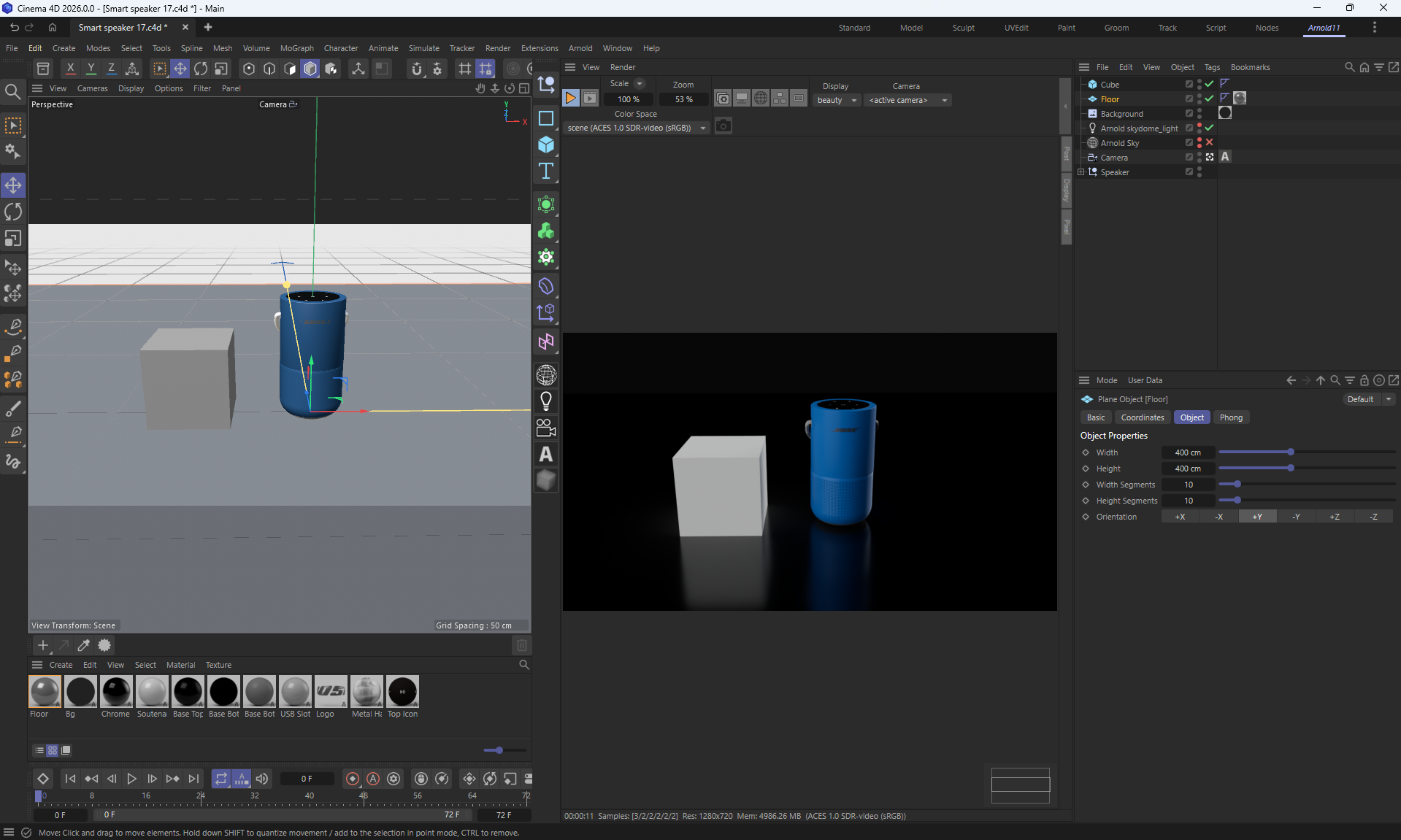Screen dimensions: 1401x840
Task: Click the record active objects keyframe button
Action: click(x=353, y=779)
